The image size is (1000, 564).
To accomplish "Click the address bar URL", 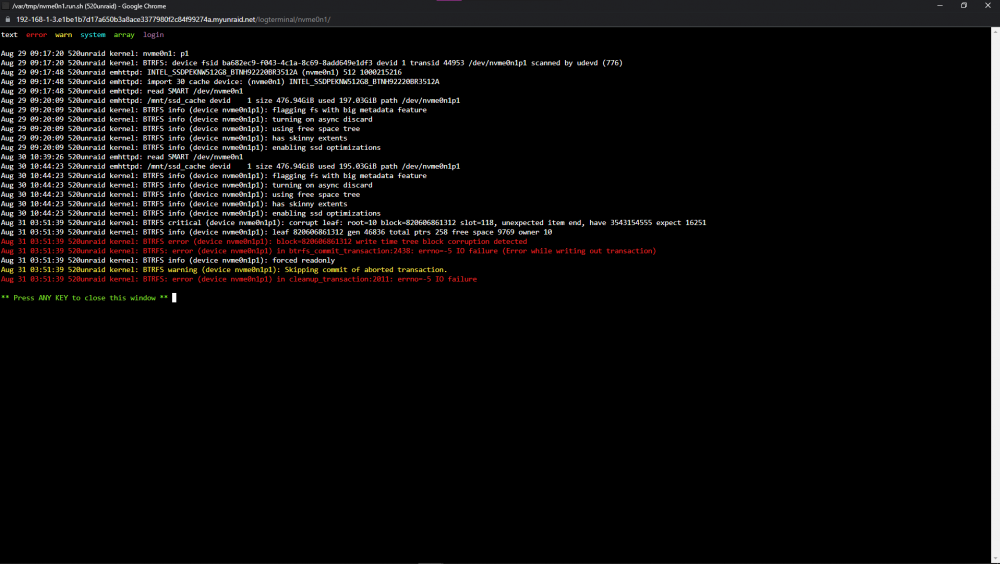I will [173, 20].
